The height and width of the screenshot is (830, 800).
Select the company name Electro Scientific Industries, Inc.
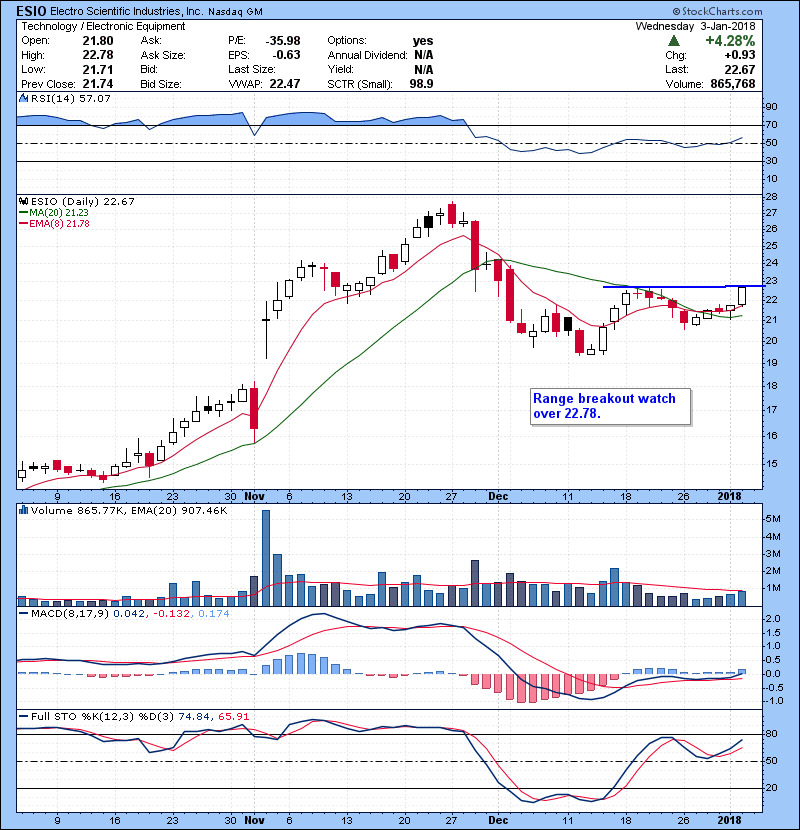coord(126,11)
